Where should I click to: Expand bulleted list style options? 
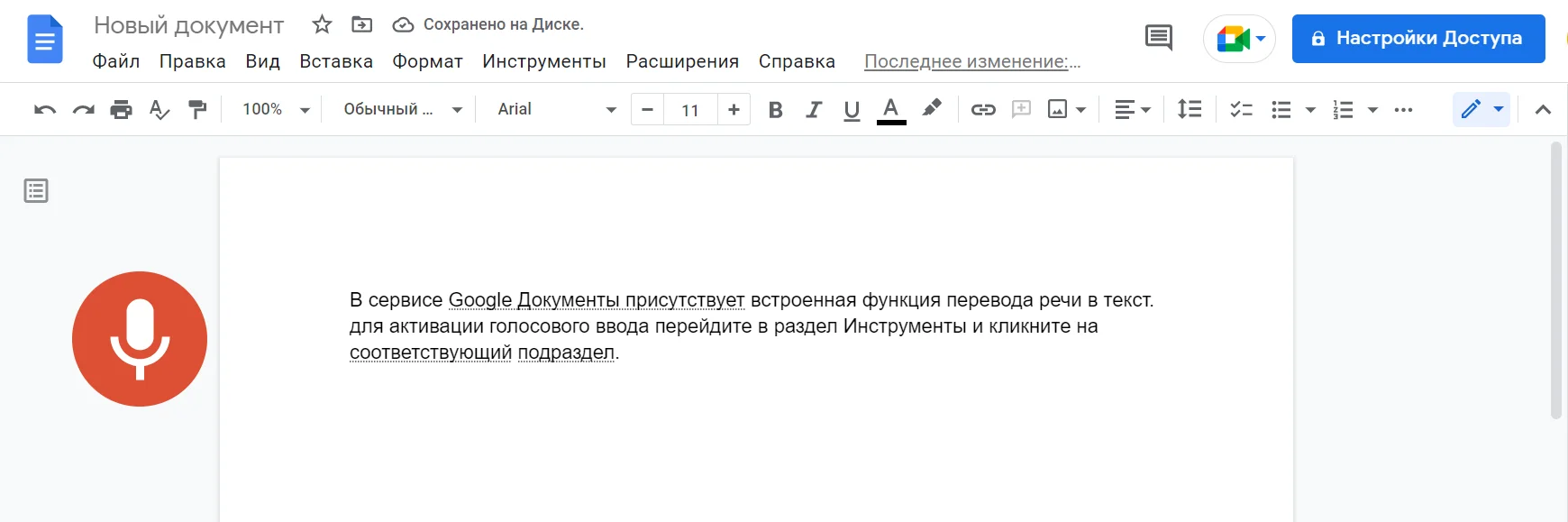1310,110
